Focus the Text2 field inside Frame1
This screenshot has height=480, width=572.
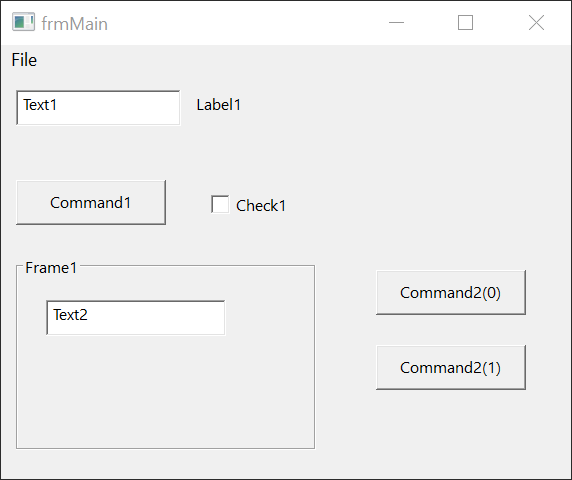[x=136, y=318]
